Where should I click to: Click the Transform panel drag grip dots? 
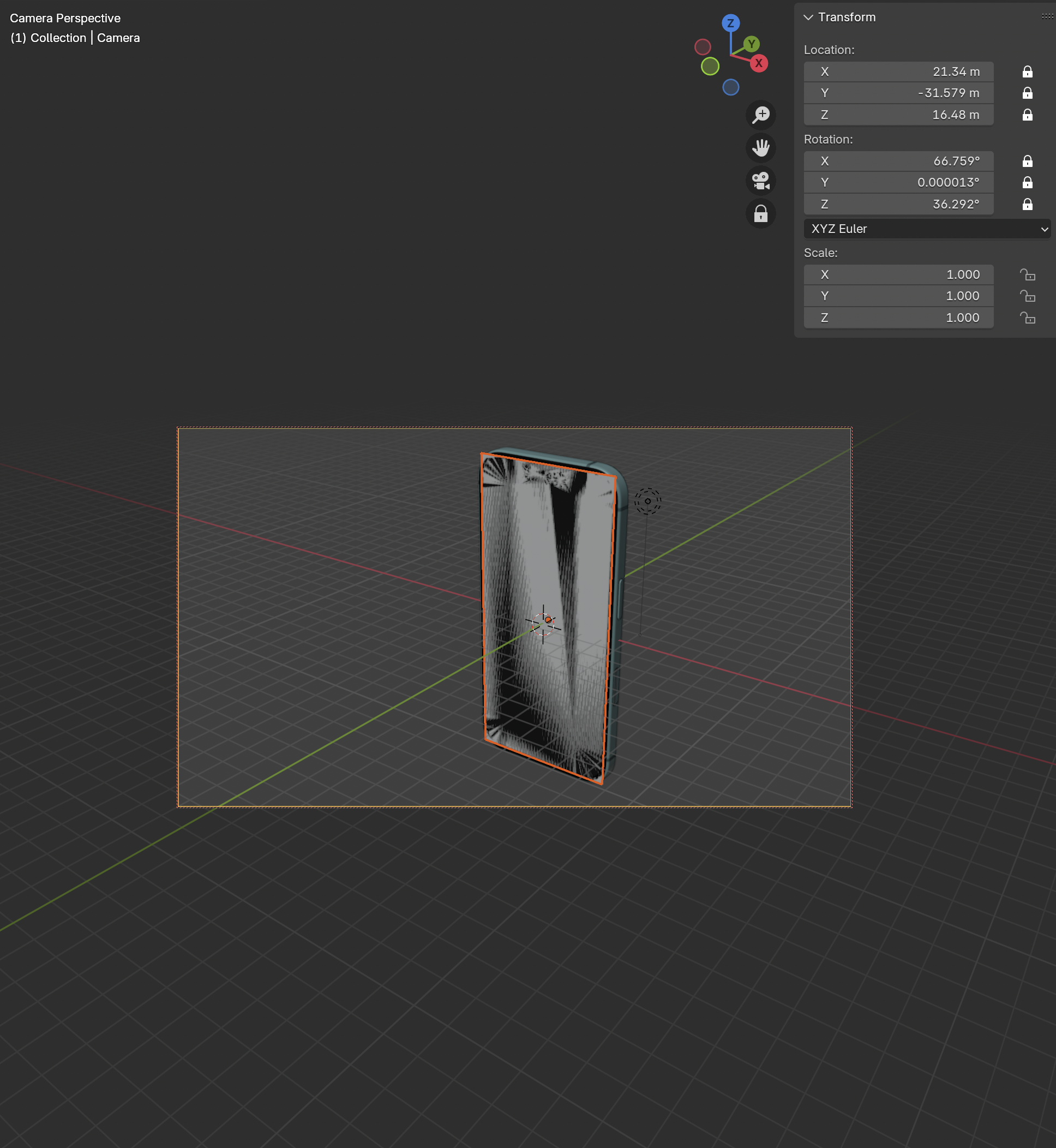(x=1047, y=16)
